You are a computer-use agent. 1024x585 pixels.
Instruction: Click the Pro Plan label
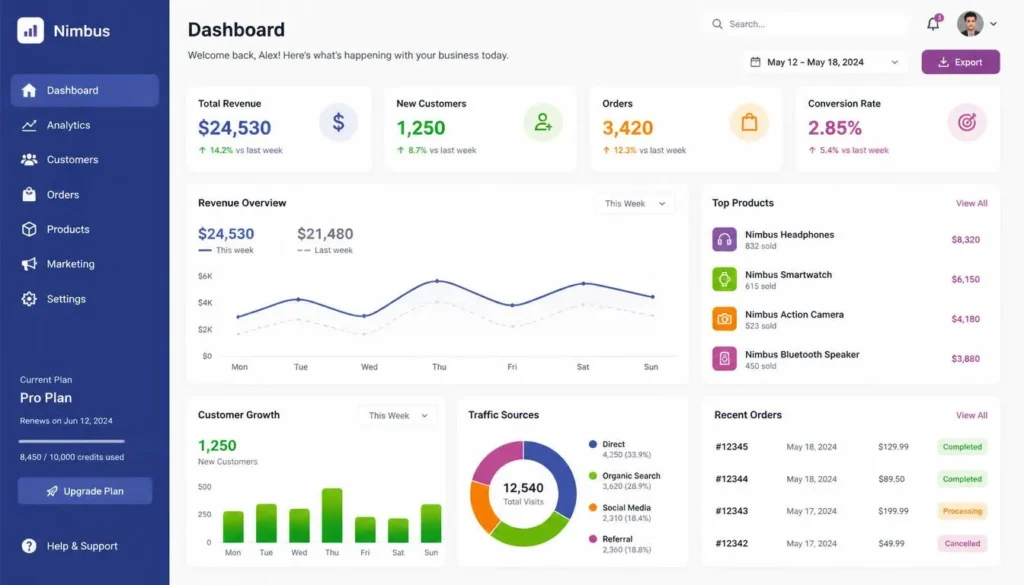tap(46, 398)
